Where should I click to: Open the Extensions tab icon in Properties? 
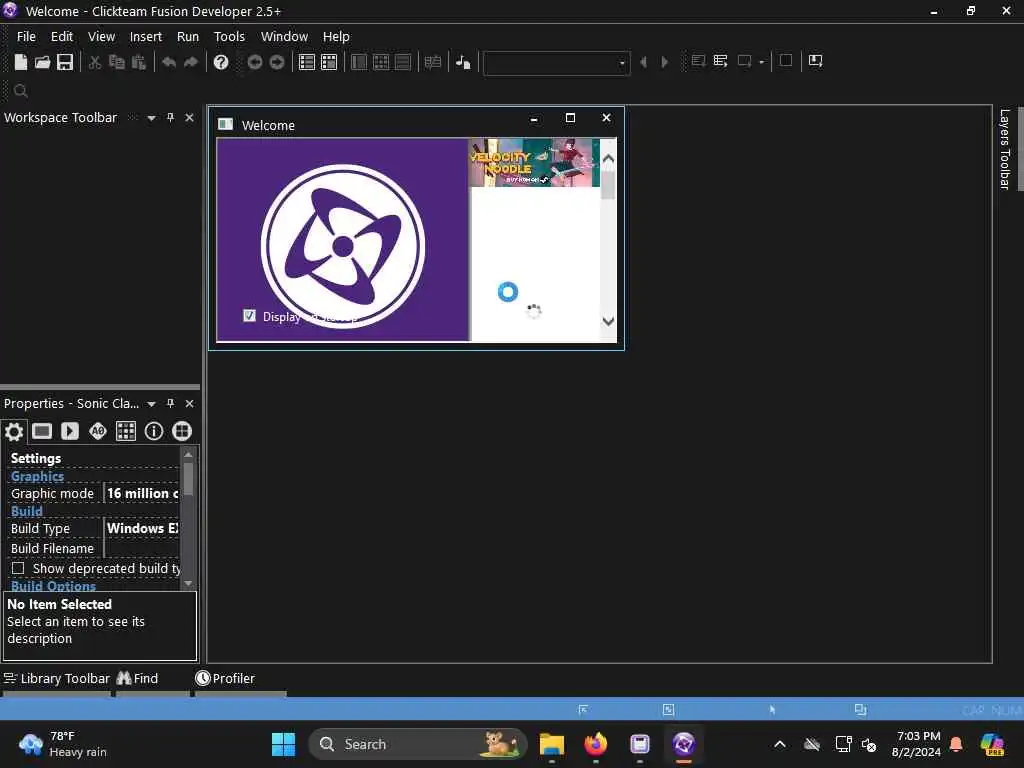pos(182,431)
